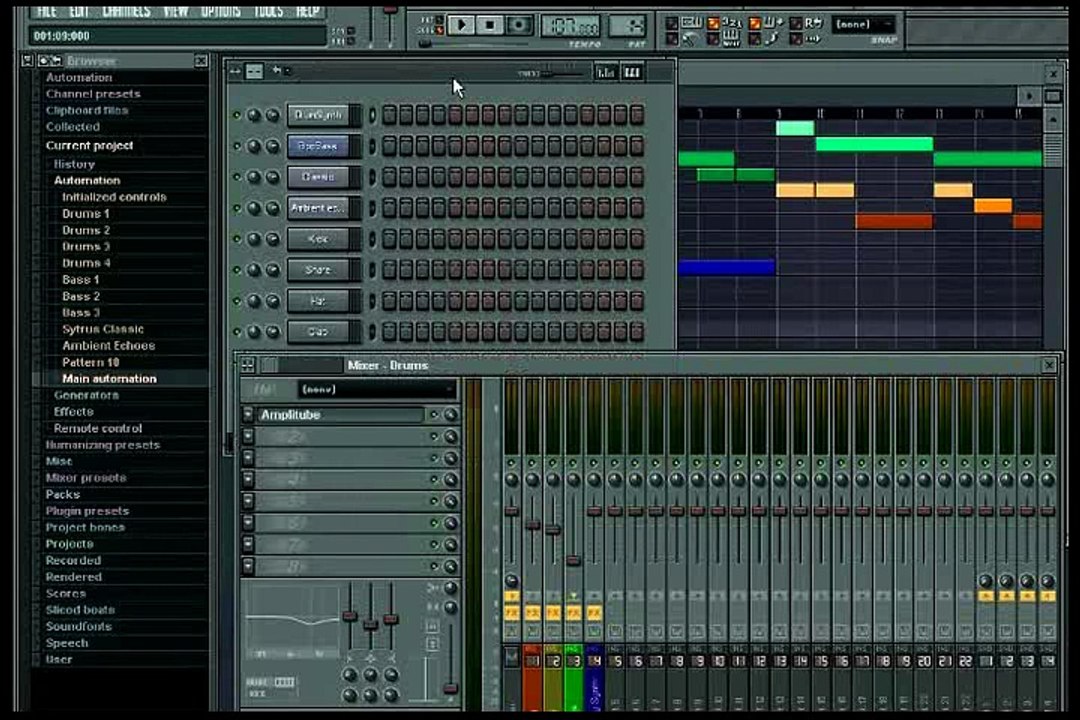The width and height of the screenshot is (1080, 720).
Task: Mute the Kick channel via its LED
Action: click(x=237, y=239)
